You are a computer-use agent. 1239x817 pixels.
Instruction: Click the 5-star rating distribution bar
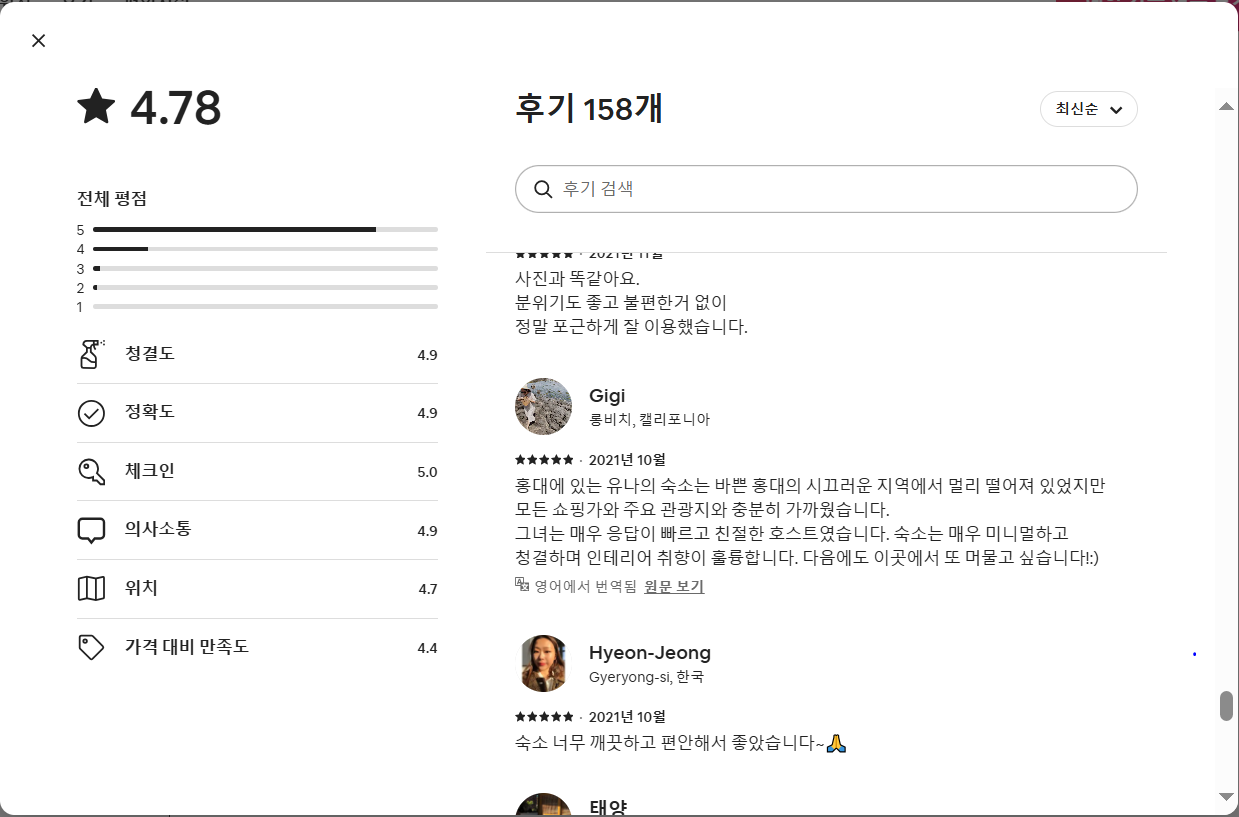click(265, 230)
